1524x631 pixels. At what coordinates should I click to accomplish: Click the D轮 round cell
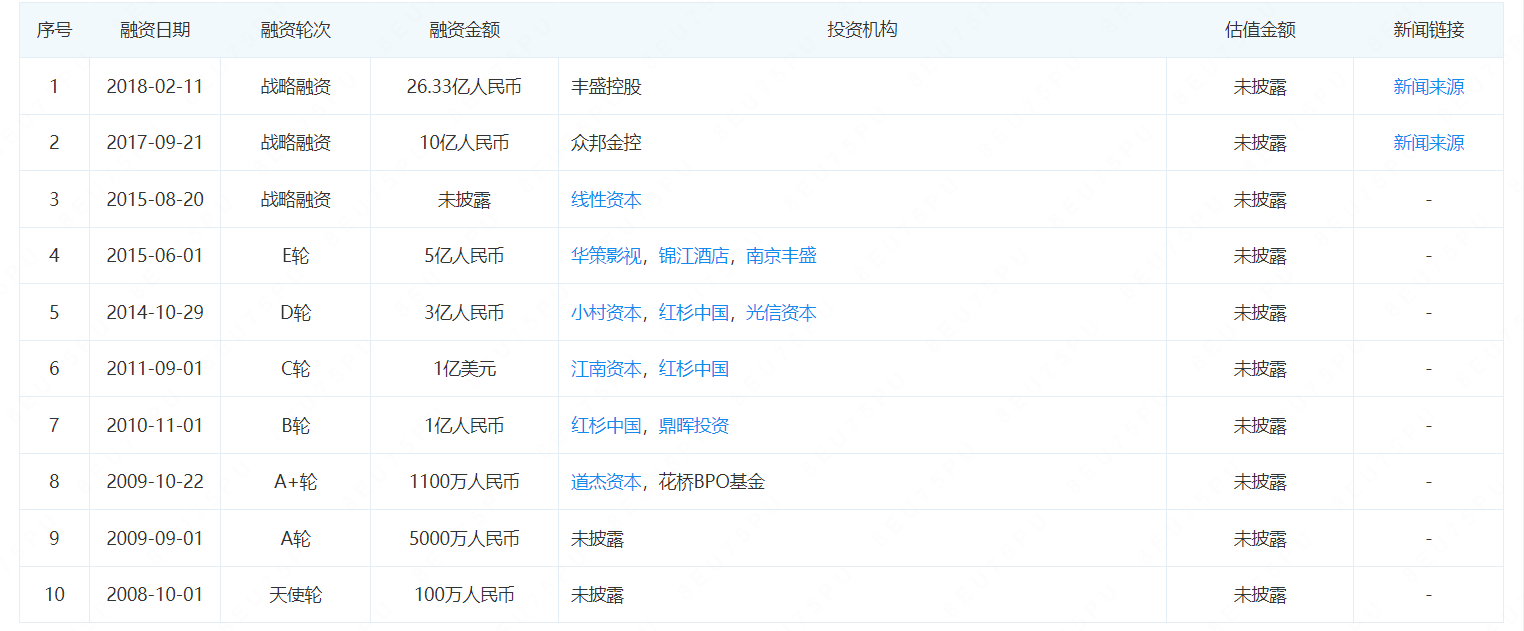tap(295, 313)
